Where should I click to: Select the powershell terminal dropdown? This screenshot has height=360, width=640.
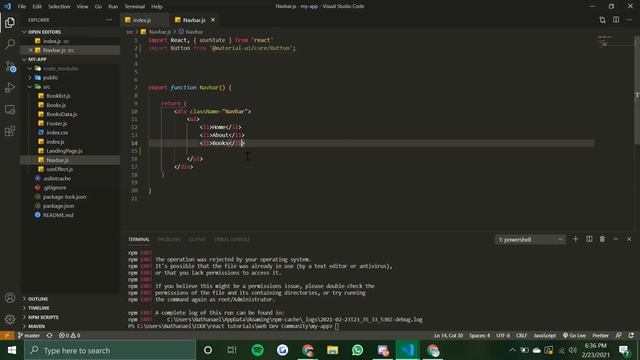click(x=530, y=240)
